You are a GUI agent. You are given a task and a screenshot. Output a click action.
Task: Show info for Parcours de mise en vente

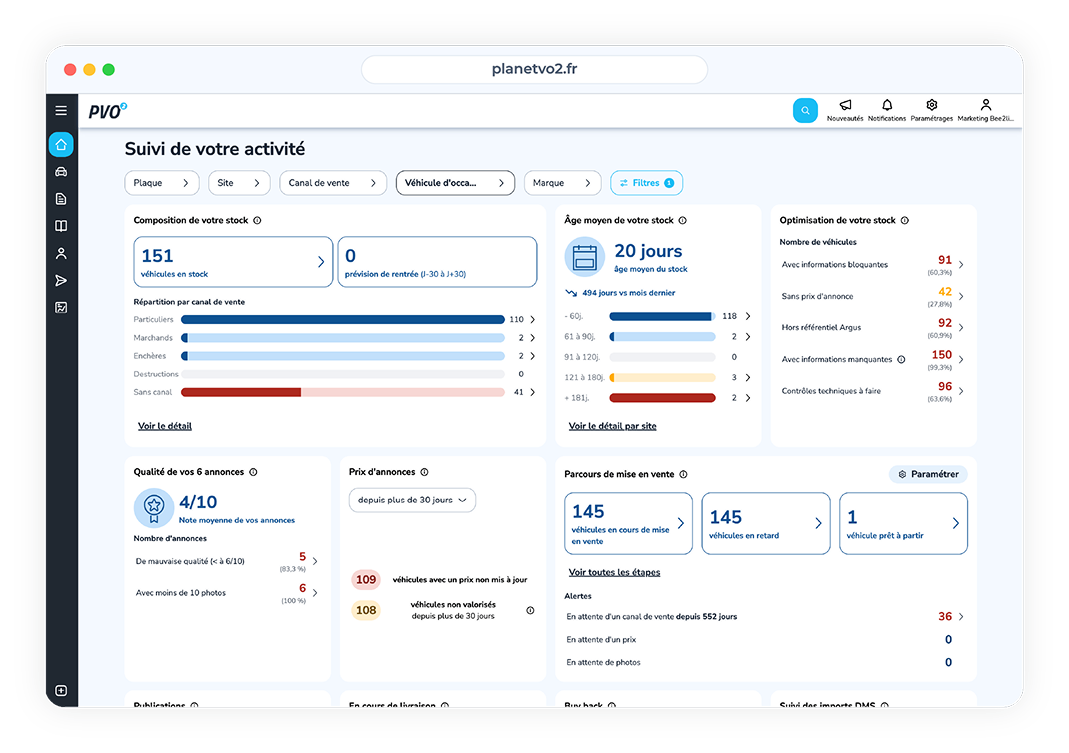pos(683,474)
